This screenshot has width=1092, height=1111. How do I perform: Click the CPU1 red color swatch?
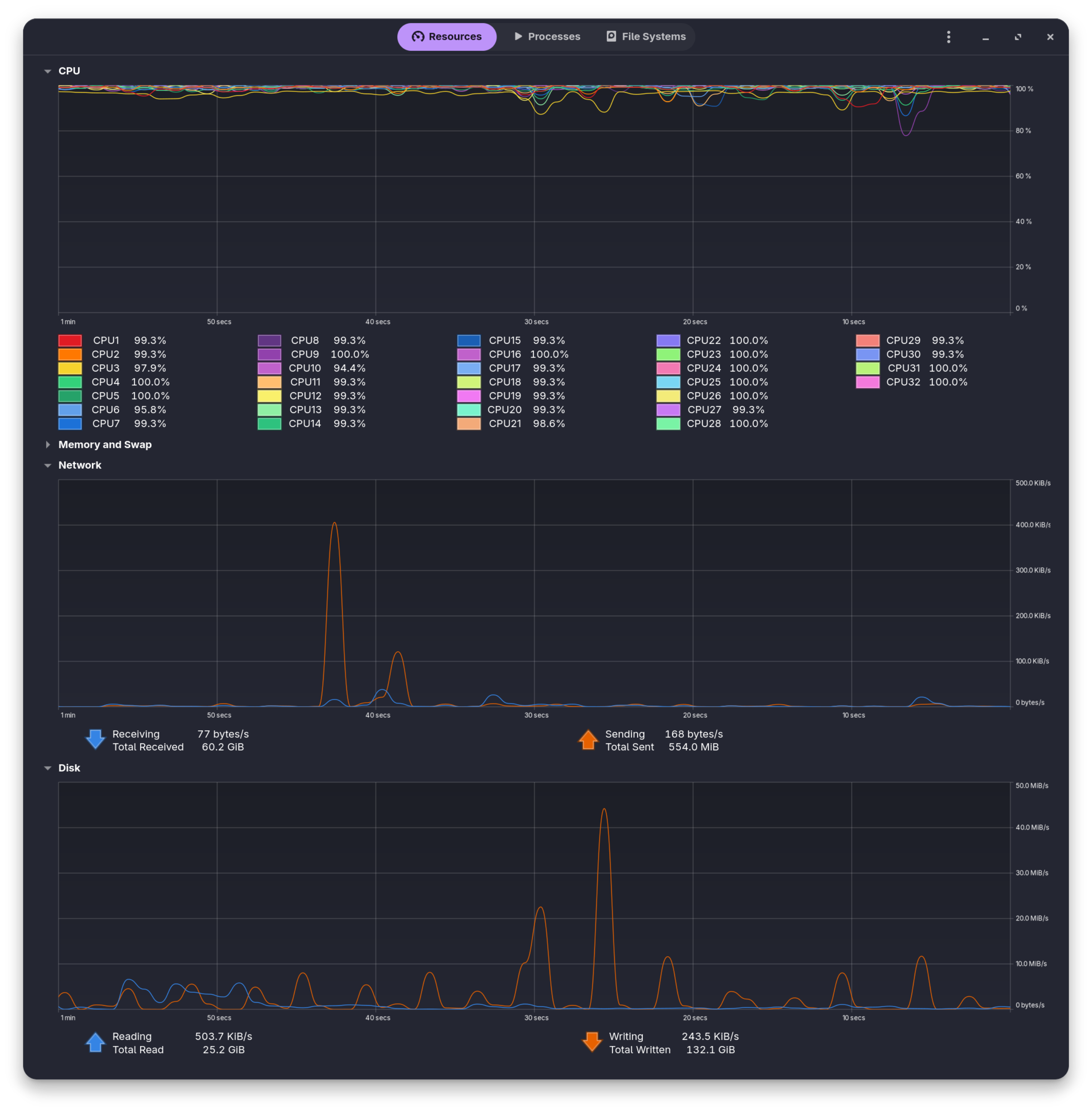point(70,341)
